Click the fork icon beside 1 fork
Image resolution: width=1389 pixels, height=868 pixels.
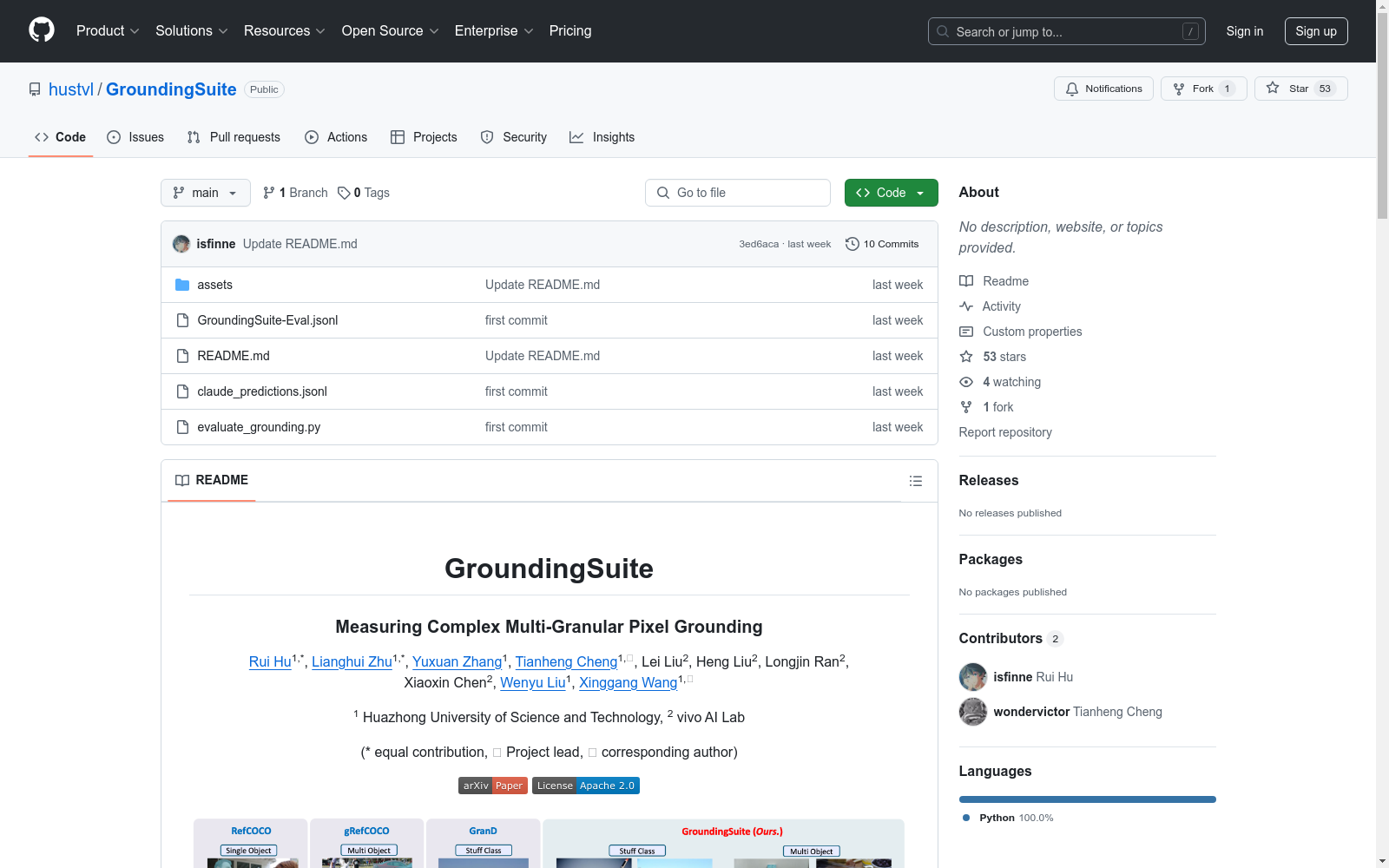(966, 407)
